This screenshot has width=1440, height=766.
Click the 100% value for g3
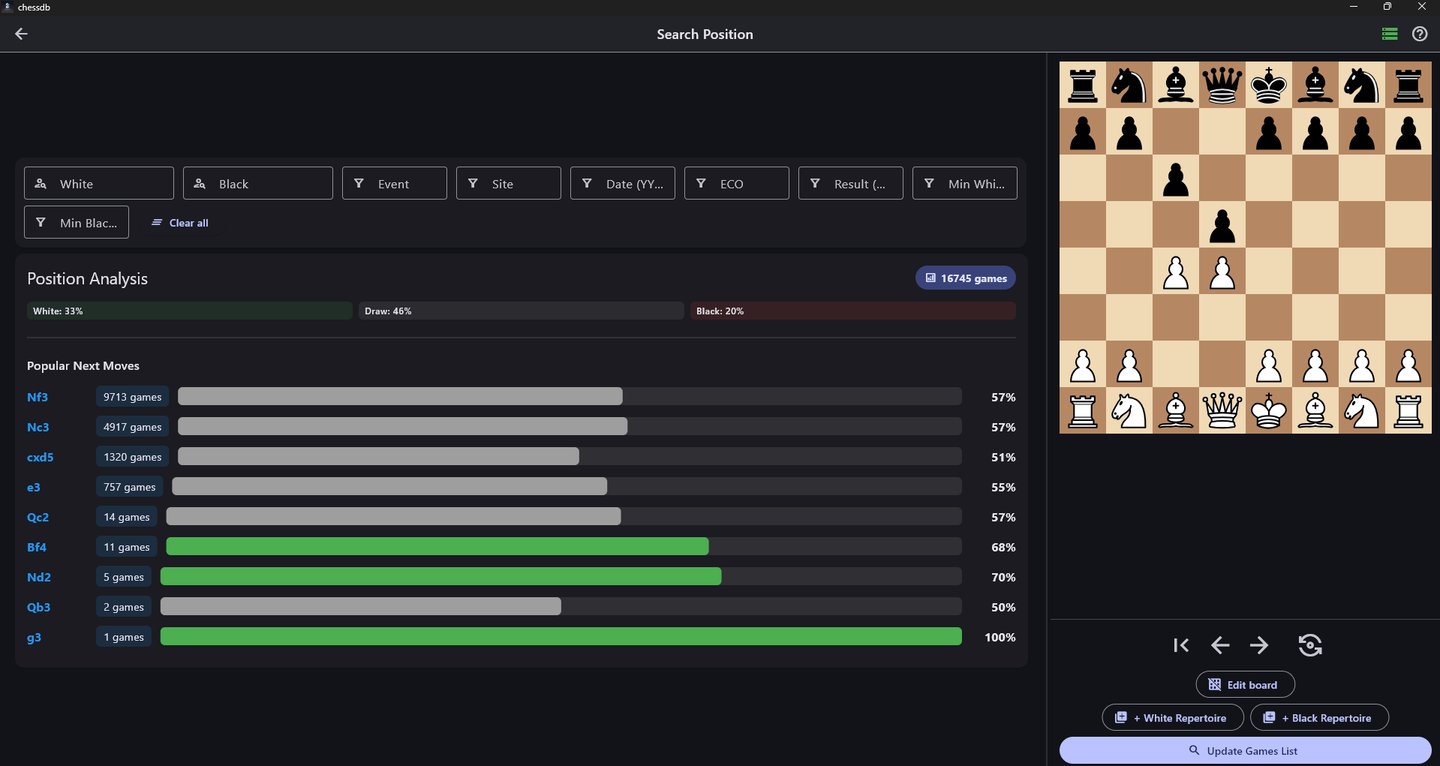(1000, 637)
